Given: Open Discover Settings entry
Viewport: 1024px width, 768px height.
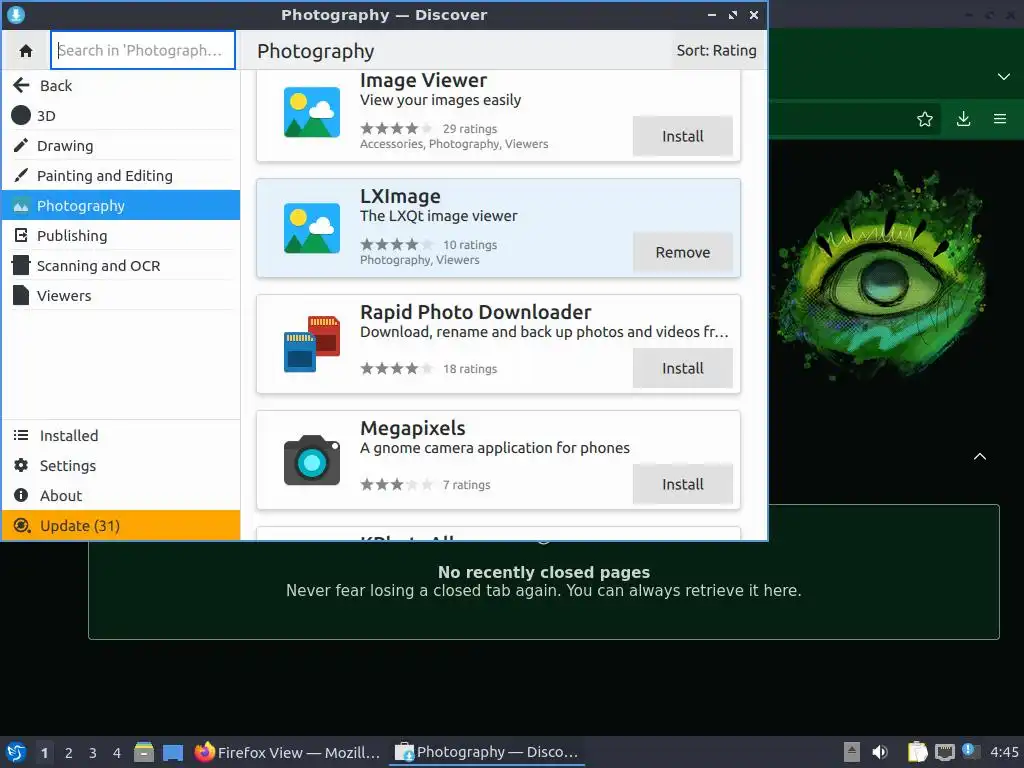Looking at the screenshot, I should tap(121, 466).
